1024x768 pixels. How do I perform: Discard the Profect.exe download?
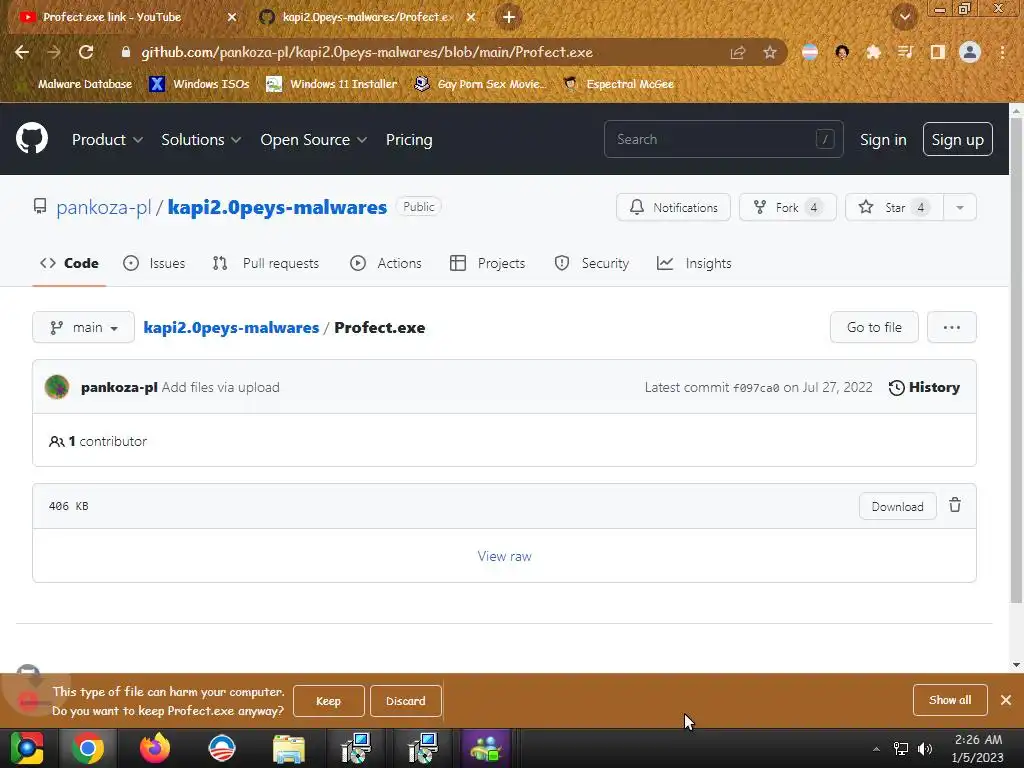(x=406, y=701)
